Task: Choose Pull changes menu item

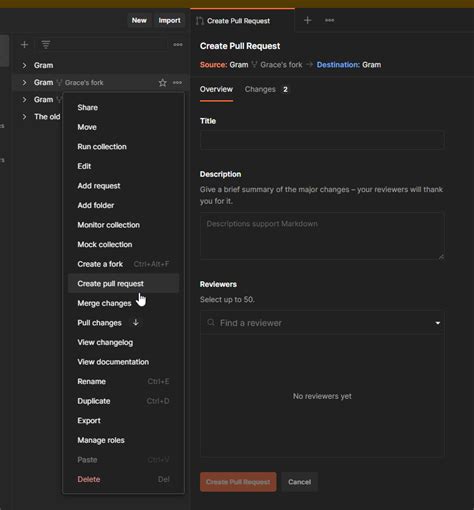Action: click(123, 323)
